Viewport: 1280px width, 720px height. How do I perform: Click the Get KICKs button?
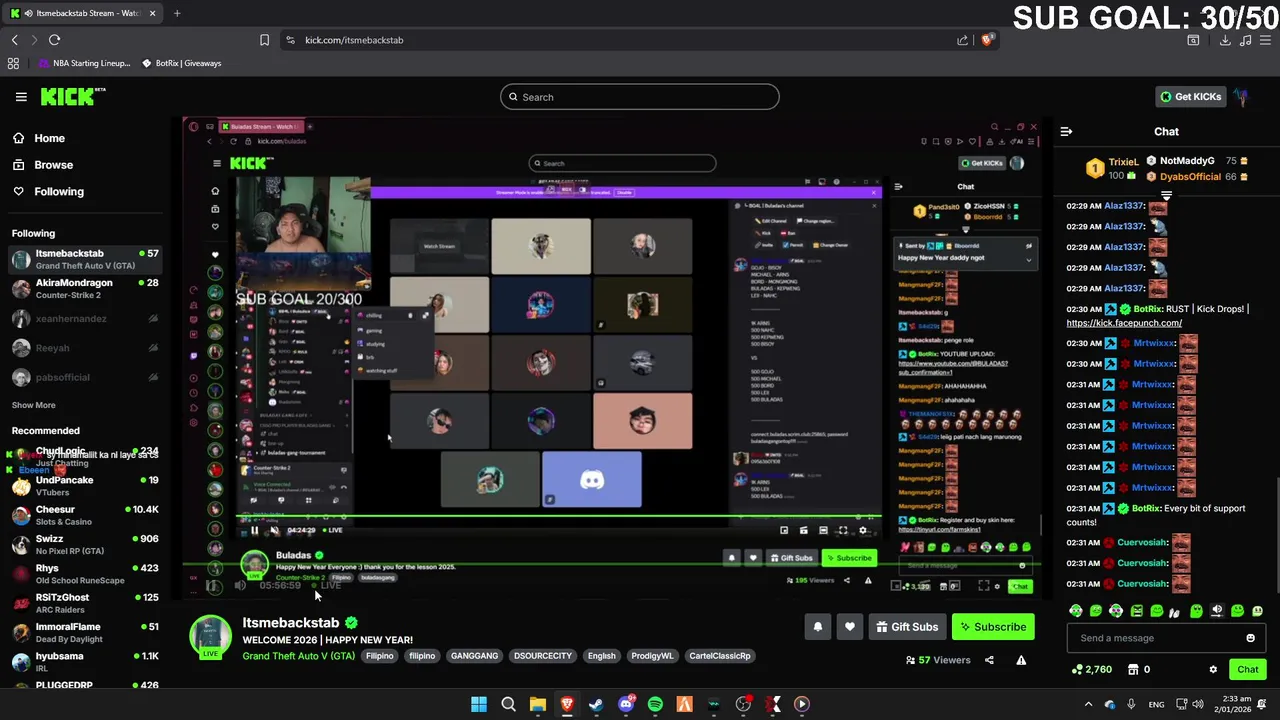1190,97
